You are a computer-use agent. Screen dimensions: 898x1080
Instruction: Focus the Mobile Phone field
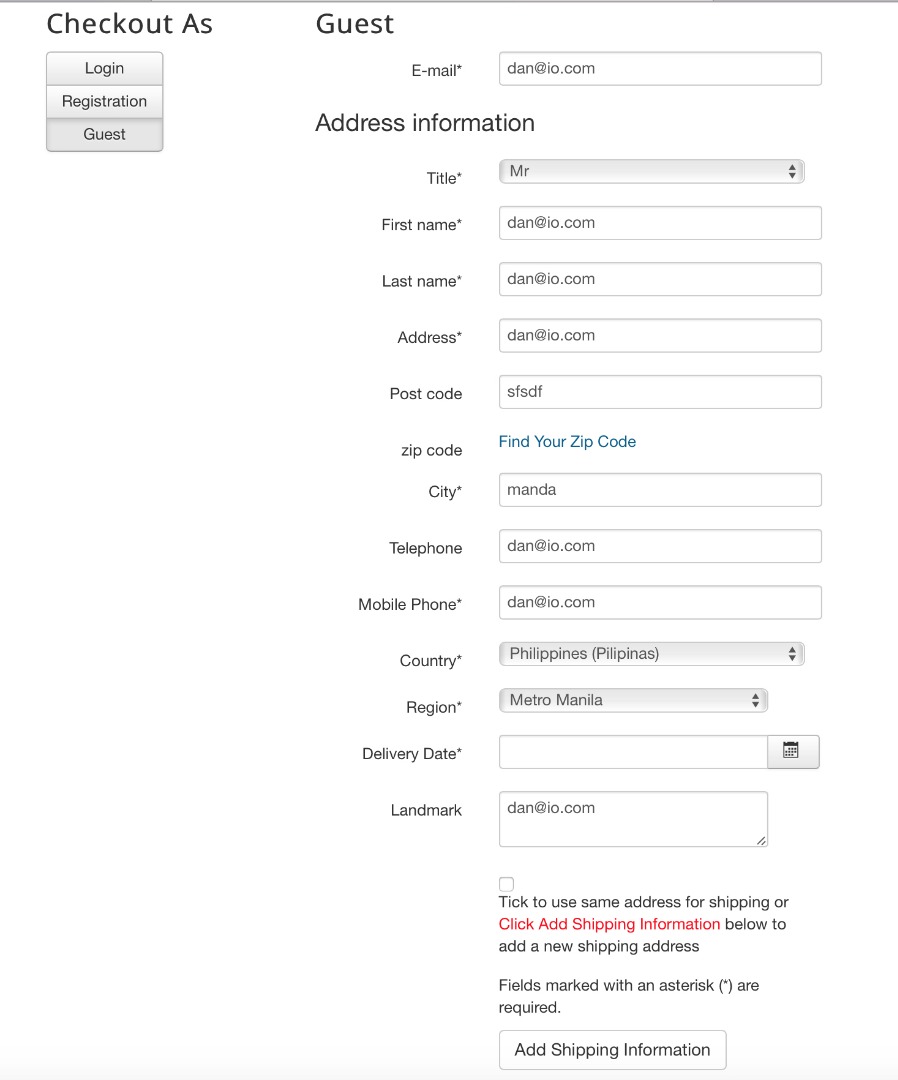pyautogui.click(x=660, y=602)
